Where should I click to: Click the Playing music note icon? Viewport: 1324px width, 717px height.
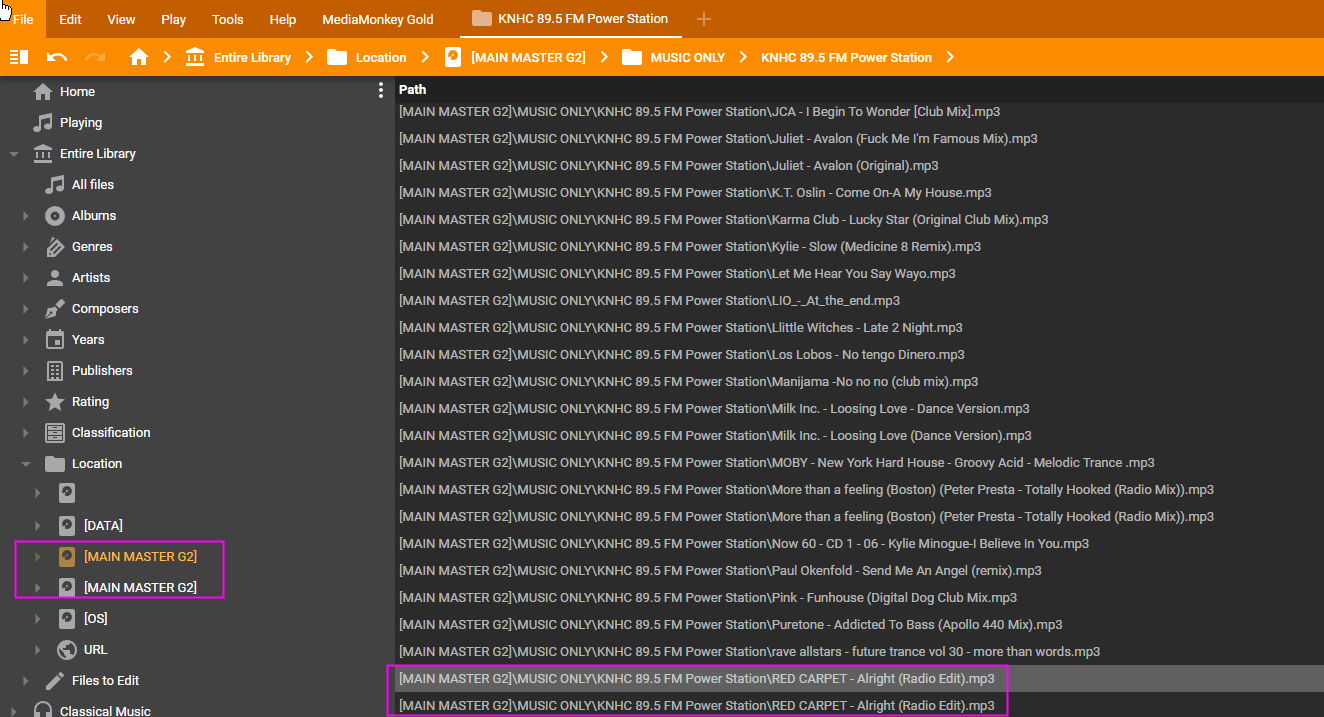43,122
